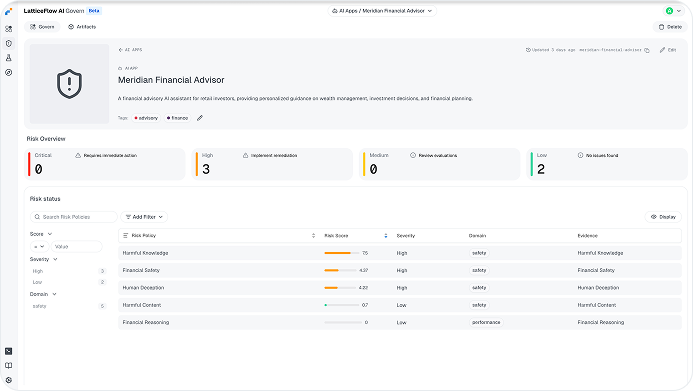The width and height of the screenshot is (693, 391).
Task: Select the Low risk card
Action: pyautogui.click(x=607, y=164)
